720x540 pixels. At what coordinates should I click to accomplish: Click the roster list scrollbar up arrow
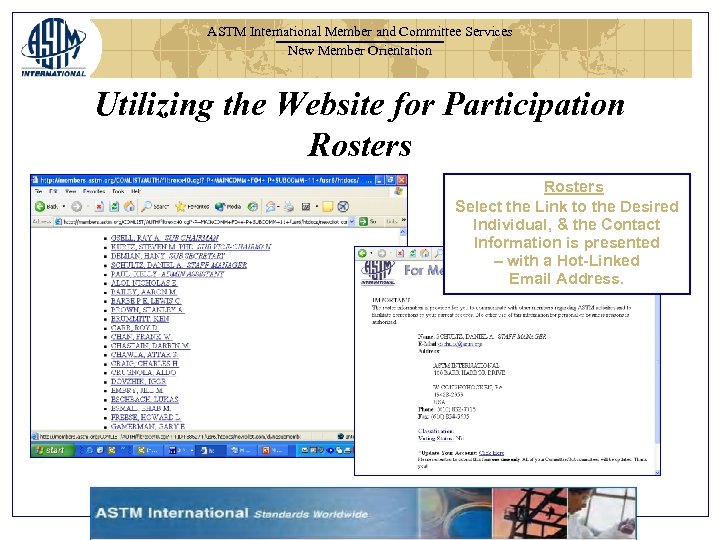403,233
